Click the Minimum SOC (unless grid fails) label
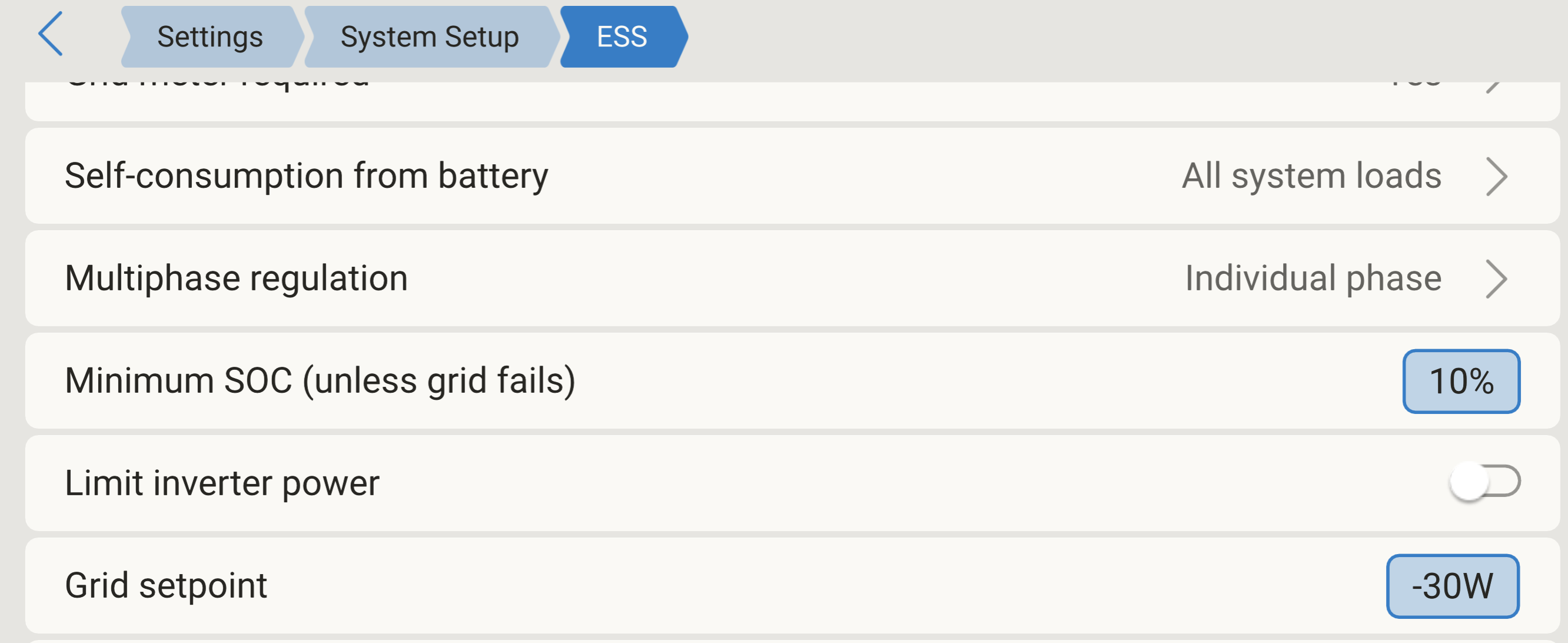 click(320, 380)
